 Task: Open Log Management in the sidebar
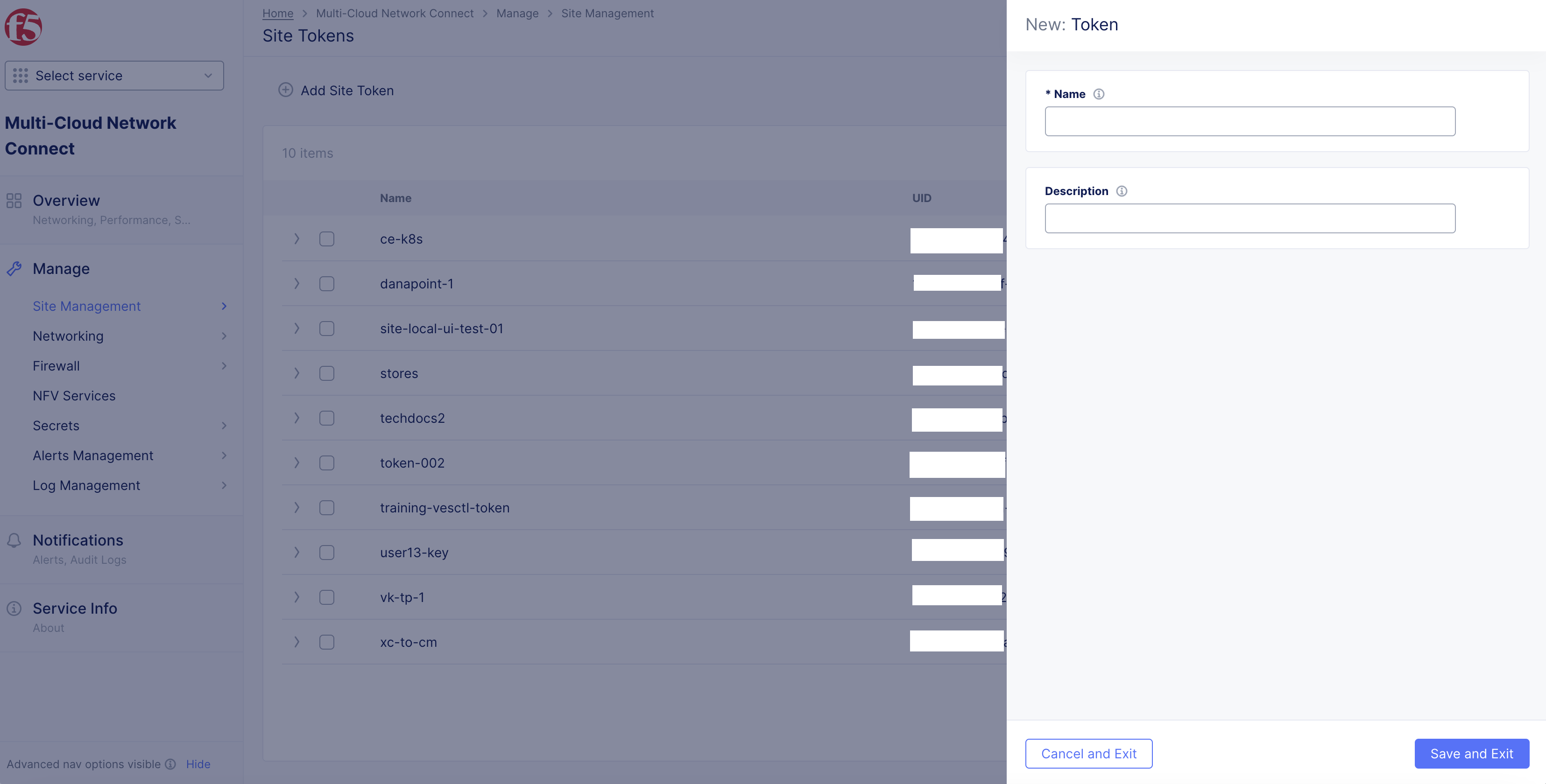point(86,485)
